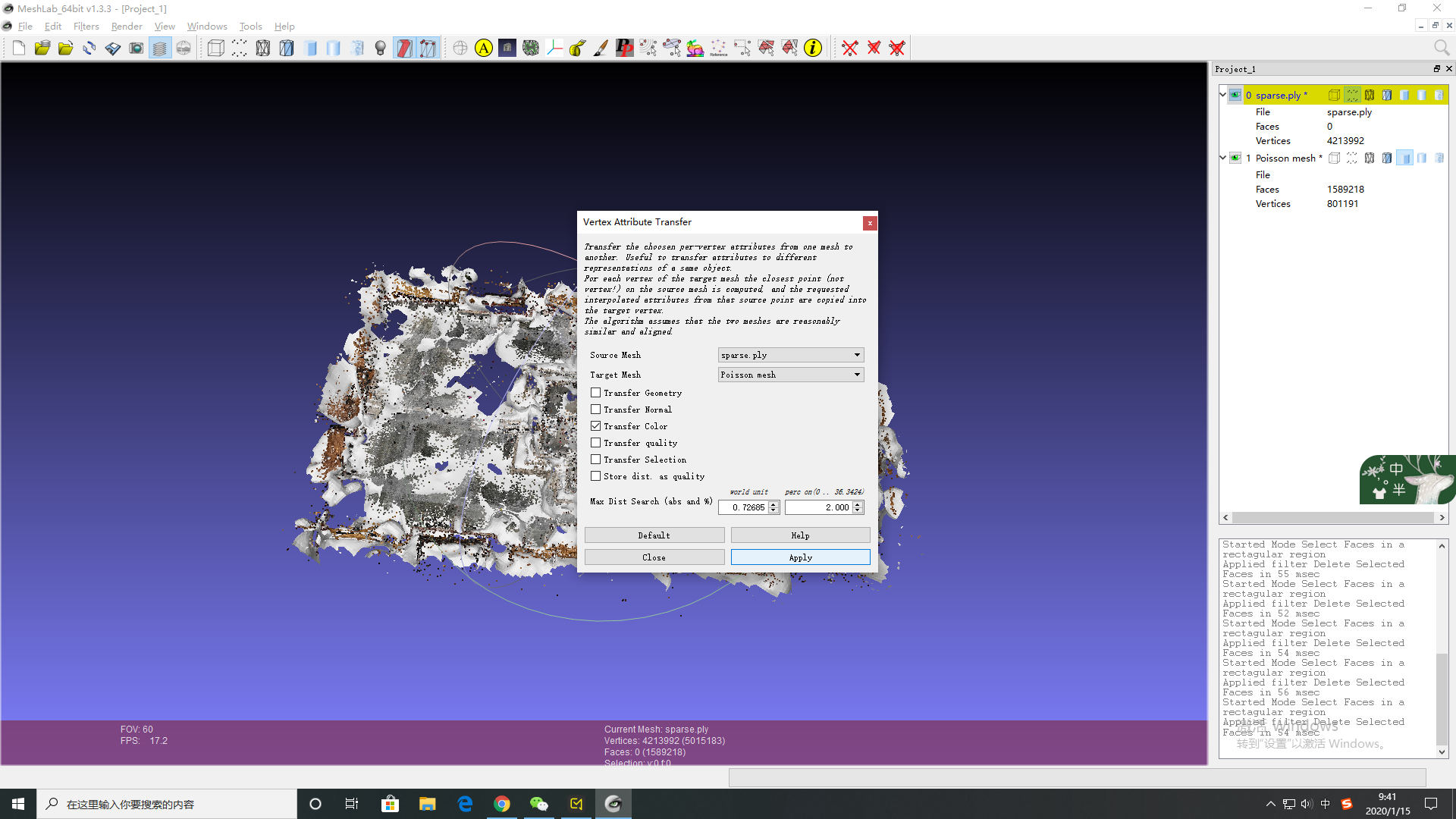
Task: Open the yellow info tool icon
Action: (813, 49)
